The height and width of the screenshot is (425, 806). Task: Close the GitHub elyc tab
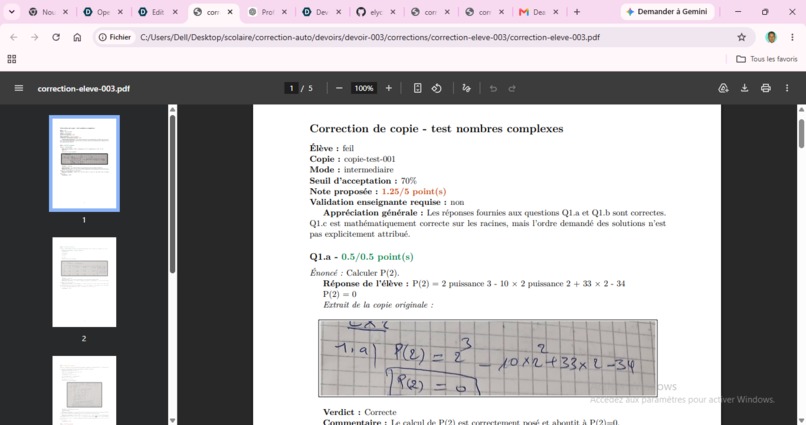point(393,12)
